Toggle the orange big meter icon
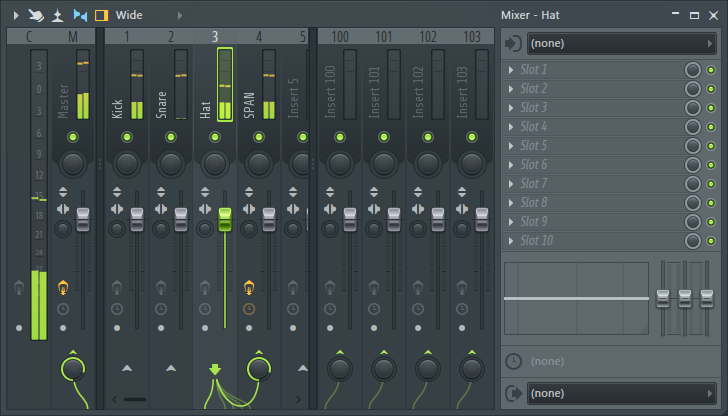Screen dimensions: 728x416 point(101,15)
